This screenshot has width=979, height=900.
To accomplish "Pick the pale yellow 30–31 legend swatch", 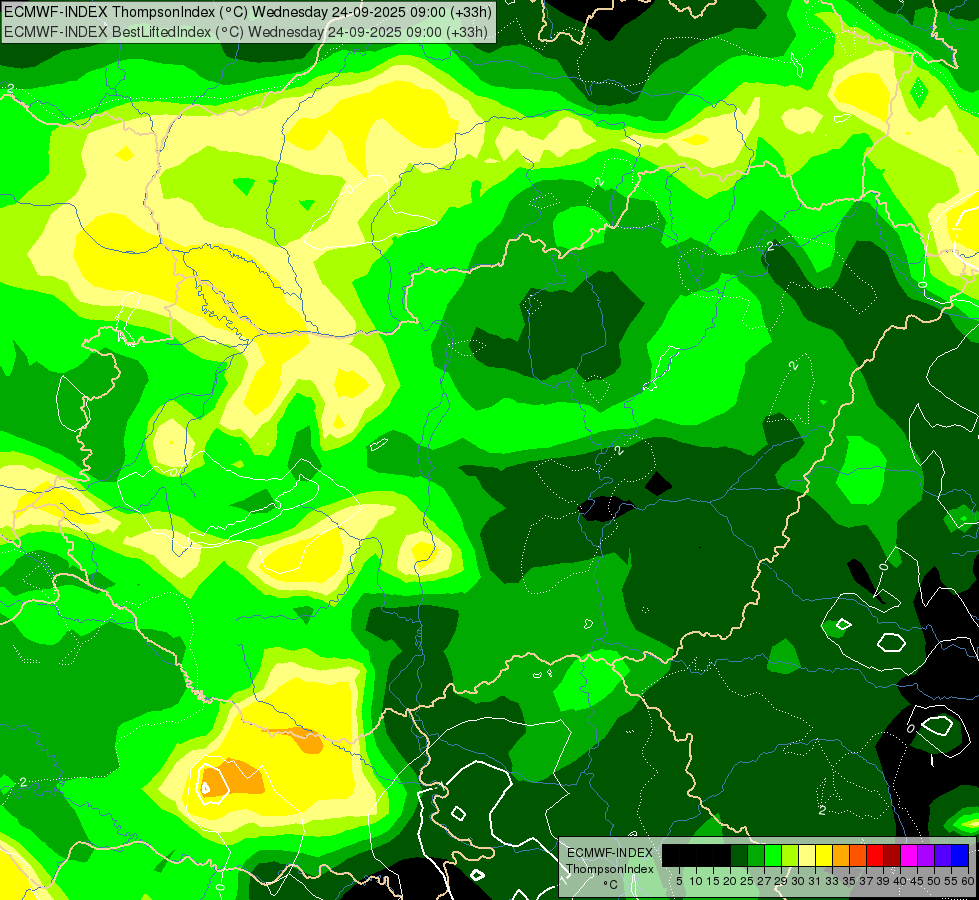I will [807, 855].
